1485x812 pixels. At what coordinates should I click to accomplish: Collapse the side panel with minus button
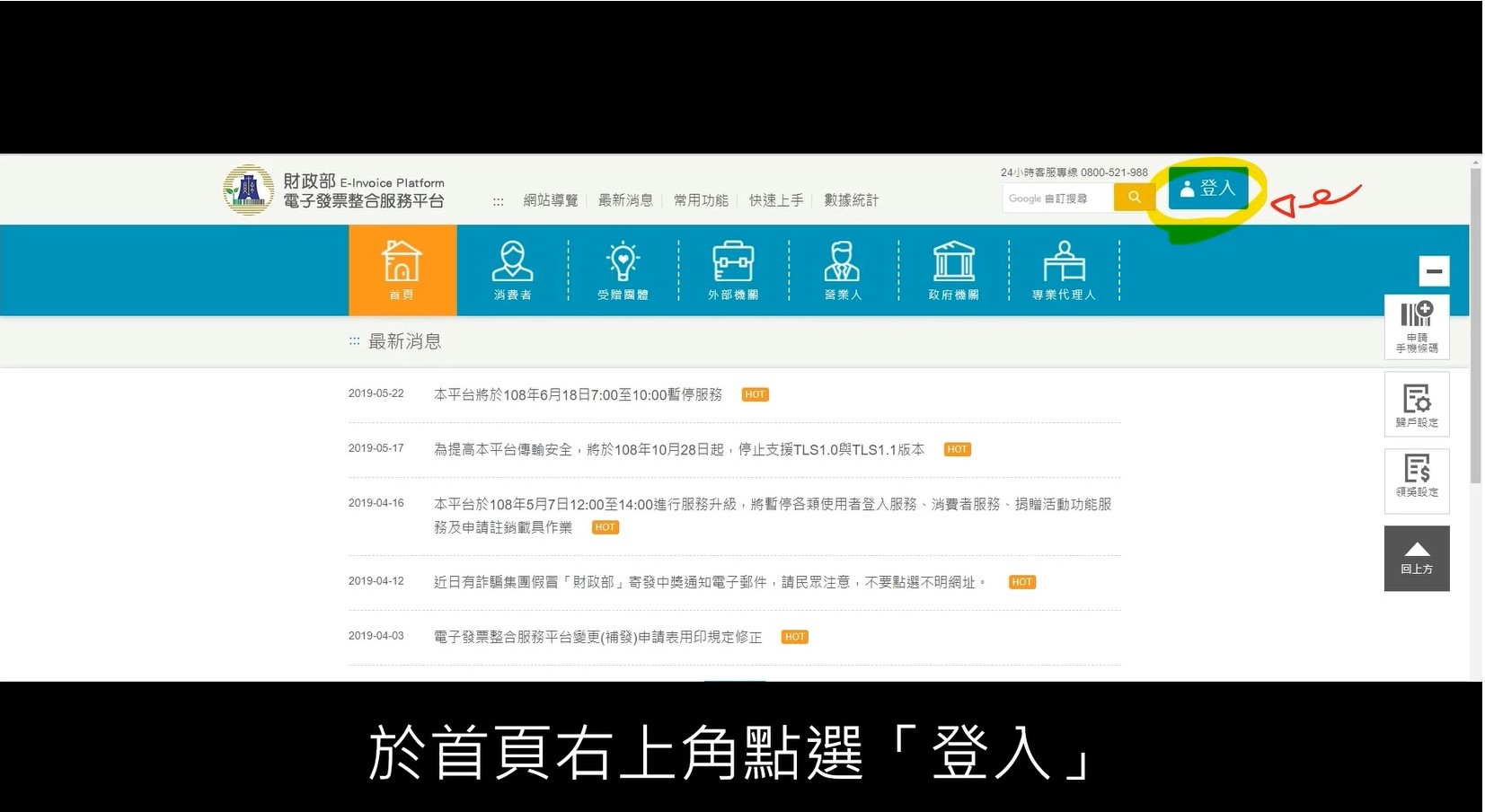(x=1434, y=271)
